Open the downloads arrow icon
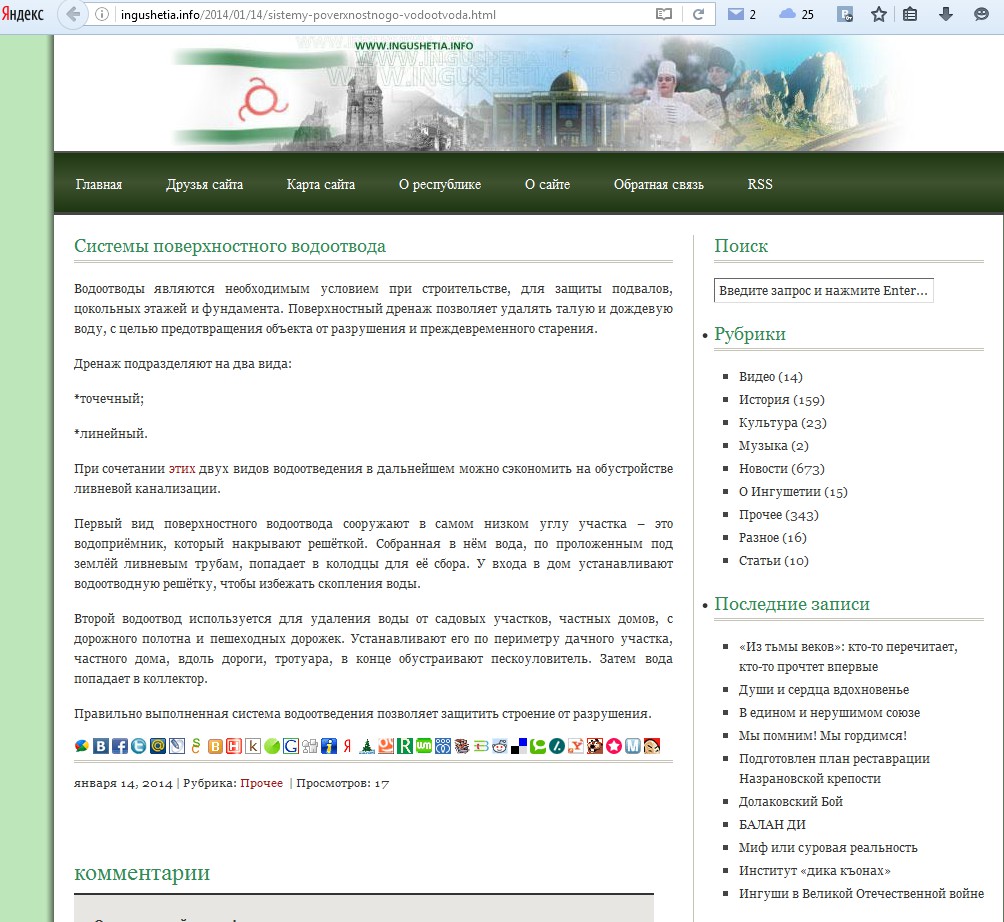Viewport: 1004px width, 922px height. click(946, 14)
